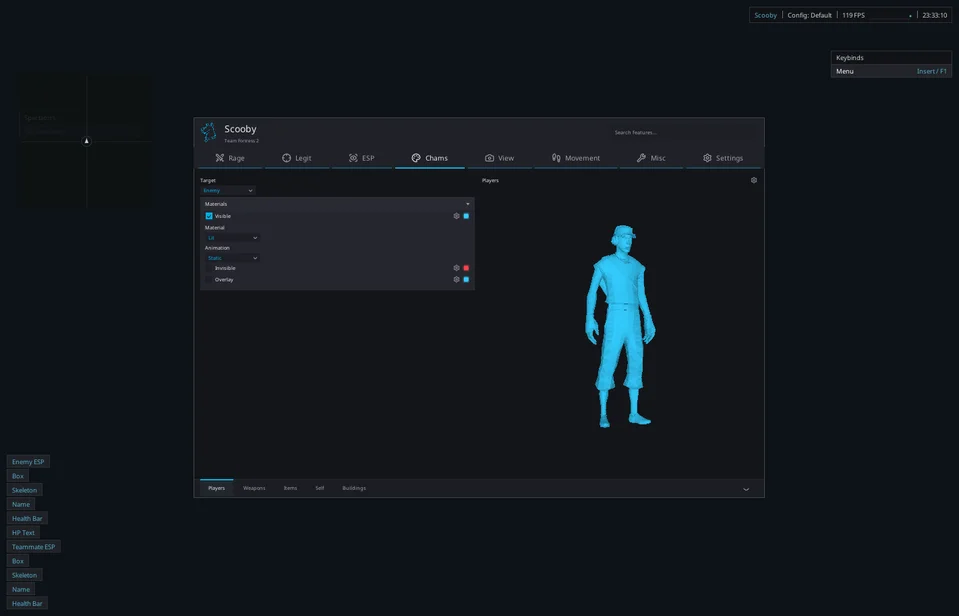Open the Target dropdown showing Enemy
This screenshot has width=959, height=616.
coord(228,190)
